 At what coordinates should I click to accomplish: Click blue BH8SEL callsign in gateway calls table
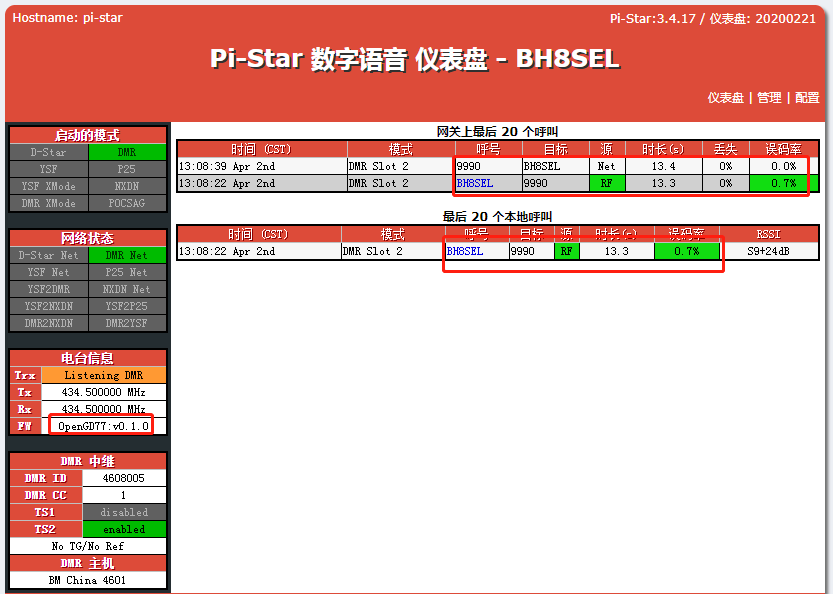(x=474, y=184)
